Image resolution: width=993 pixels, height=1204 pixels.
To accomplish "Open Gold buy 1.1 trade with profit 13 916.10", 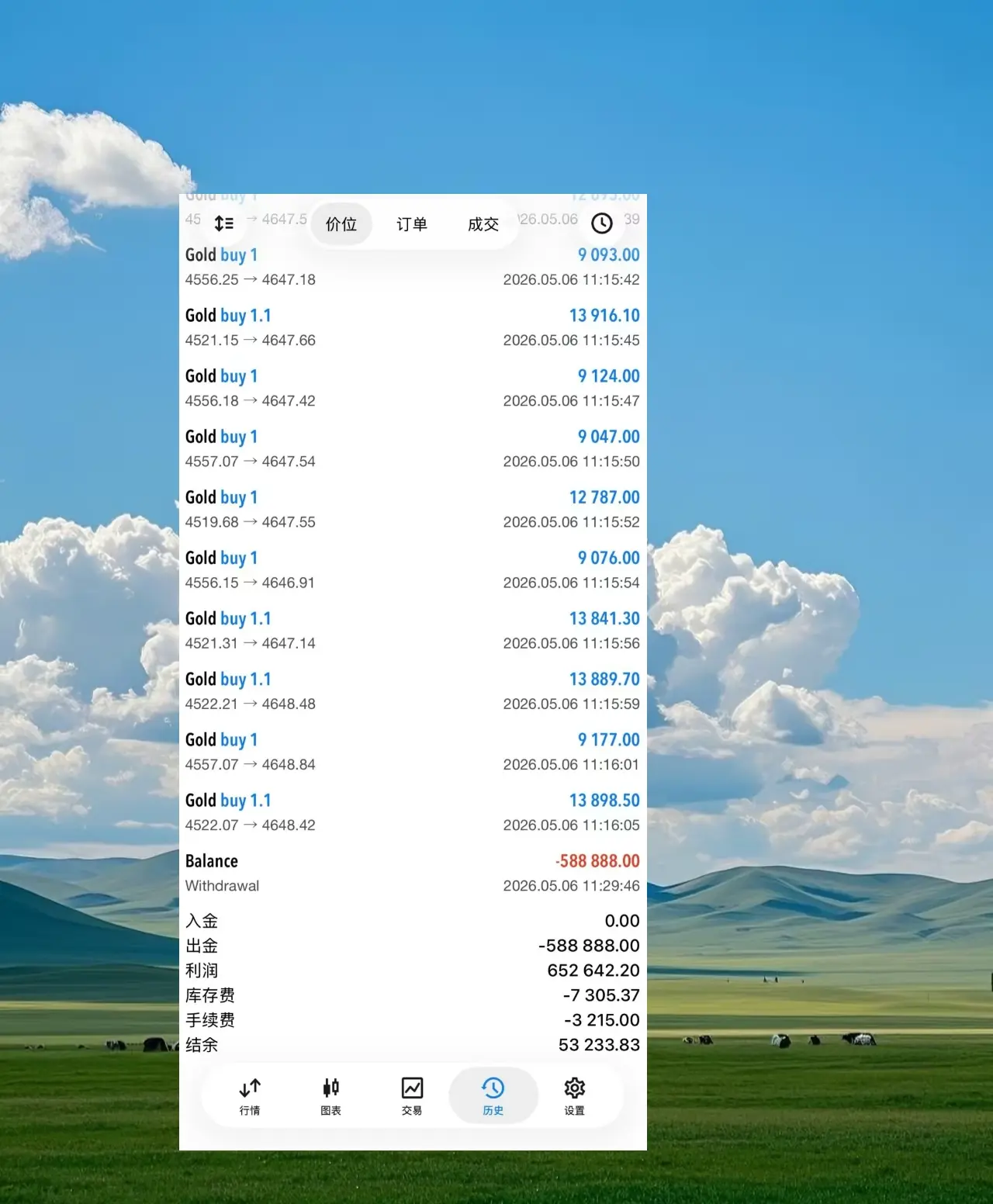I will pyautogui.click(x=413, y=327).
